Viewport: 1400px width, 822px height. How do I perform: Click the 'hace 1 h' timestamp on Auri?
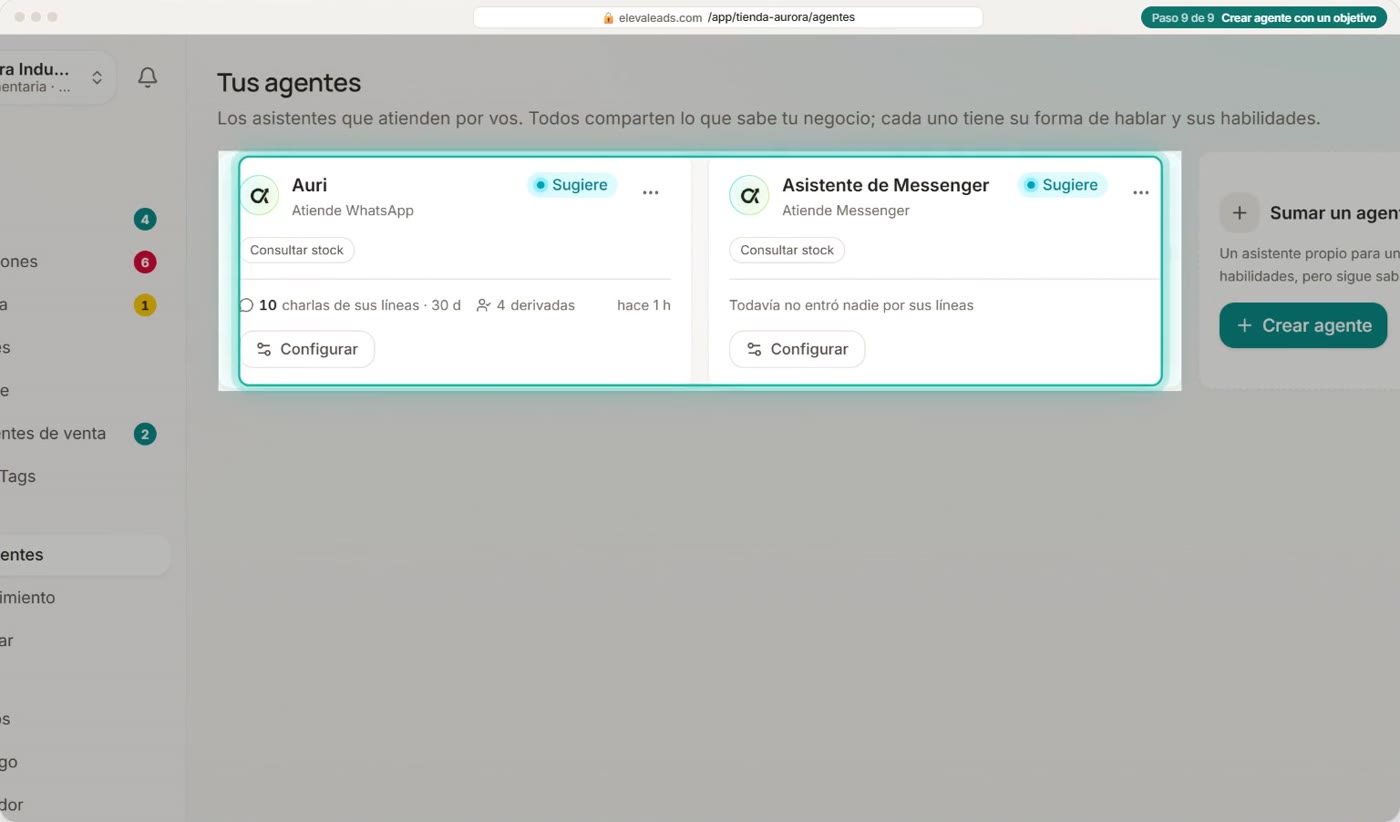[x=644, y=305]
